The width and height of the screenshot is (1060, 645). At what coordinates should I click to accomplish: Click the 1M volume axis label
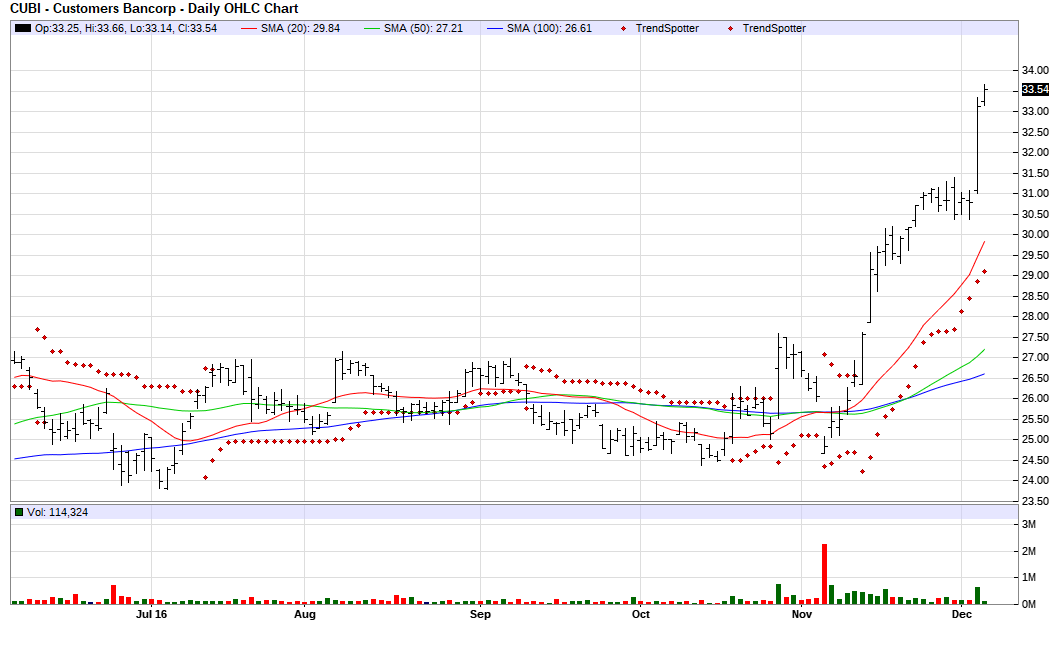tap(1029, 577)
